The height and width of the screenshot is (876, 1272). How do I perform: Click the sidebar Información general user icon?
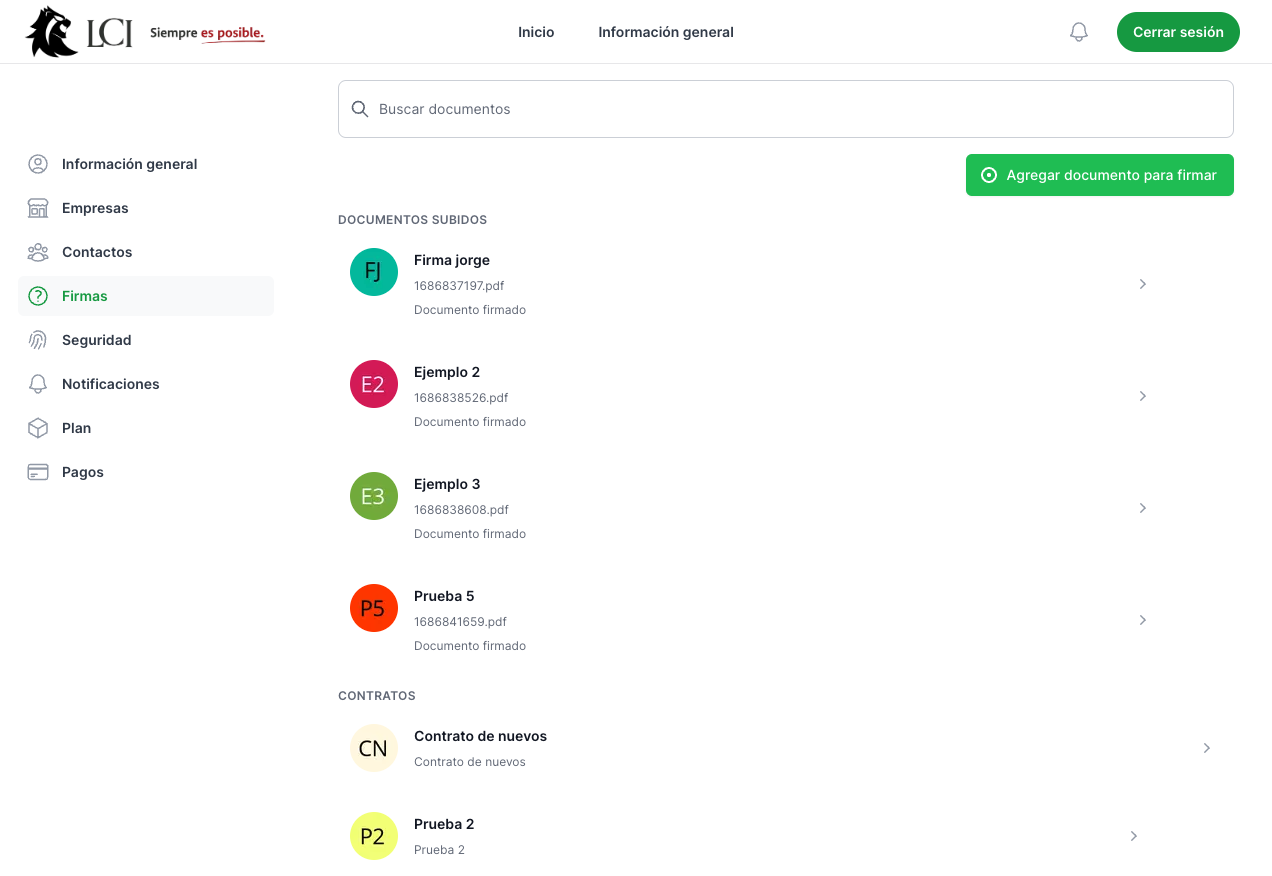pos(38,164)
